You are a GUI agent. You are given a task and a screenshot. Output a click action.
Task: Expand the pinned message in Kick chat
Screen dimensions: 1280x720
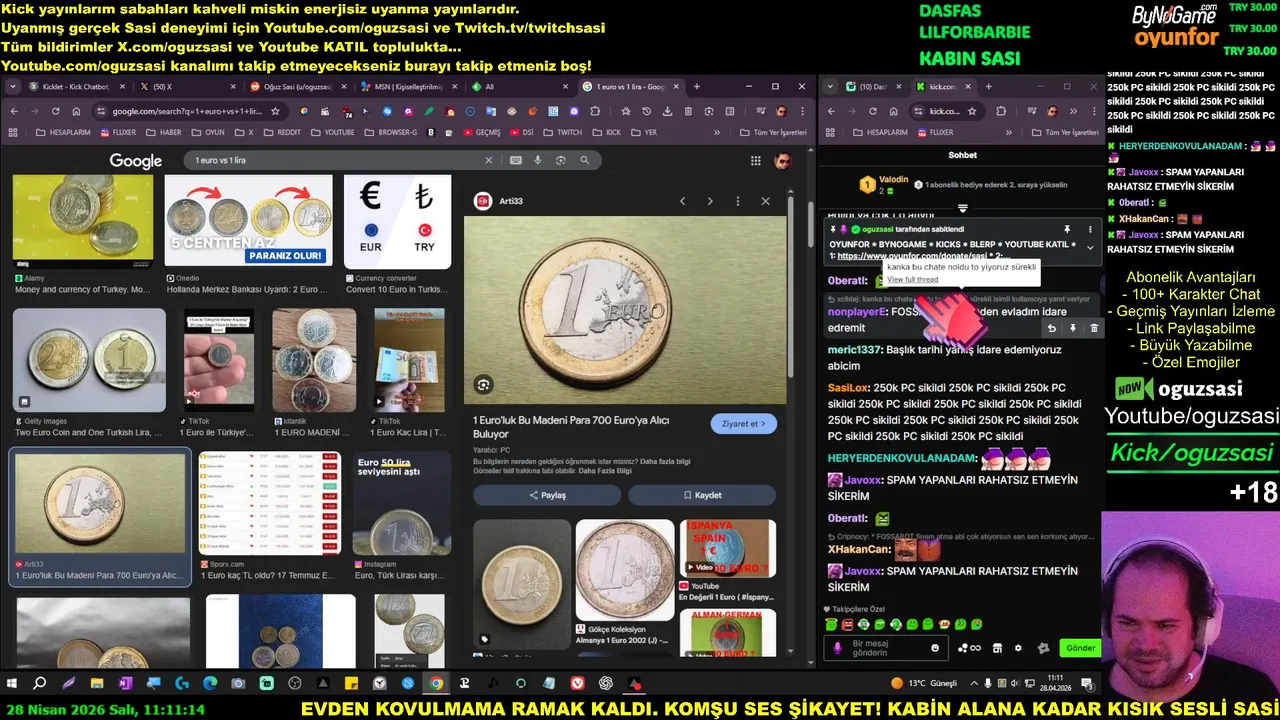(x=1090, y=248)
